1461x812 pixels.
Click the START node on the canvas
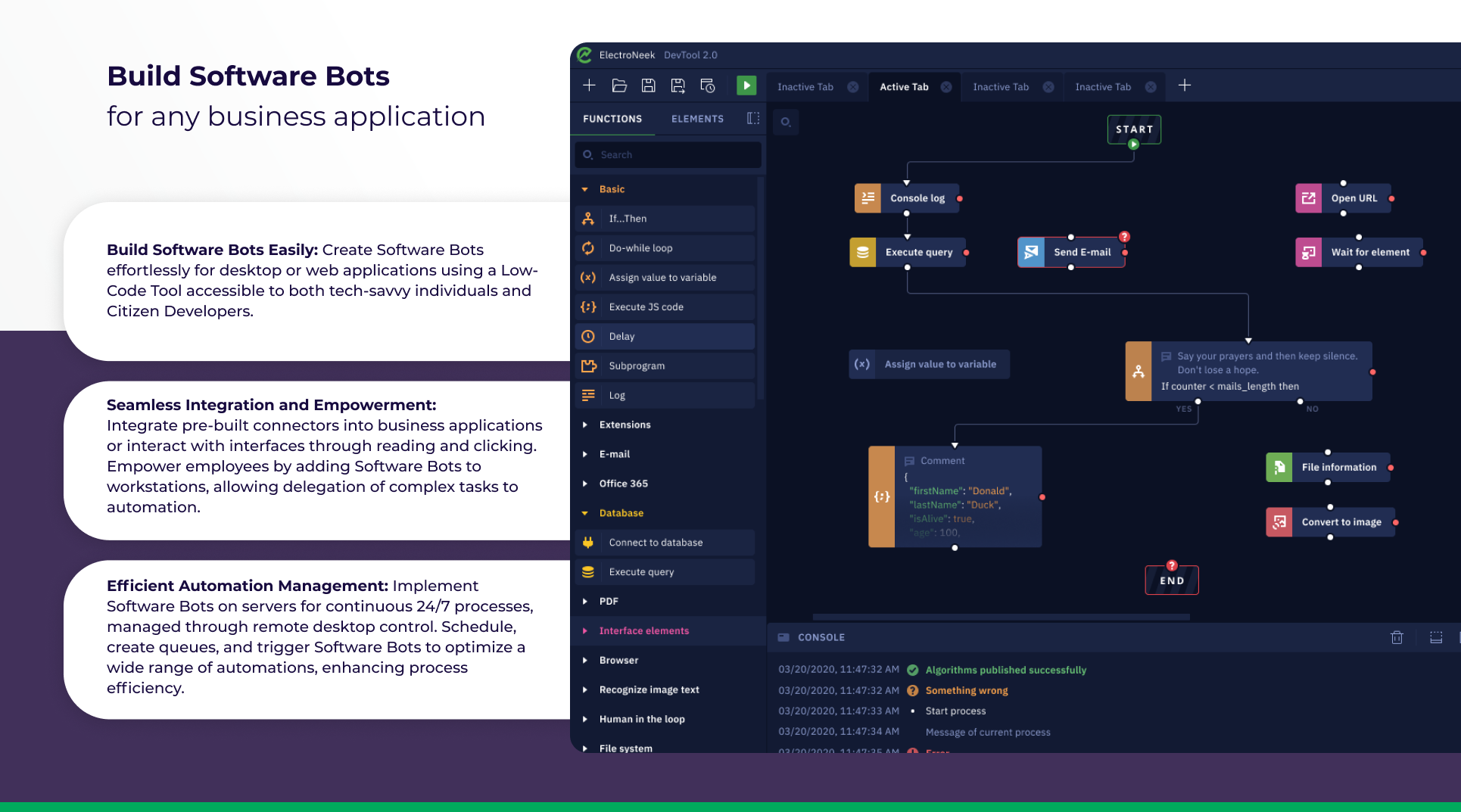click(1133, 129)
